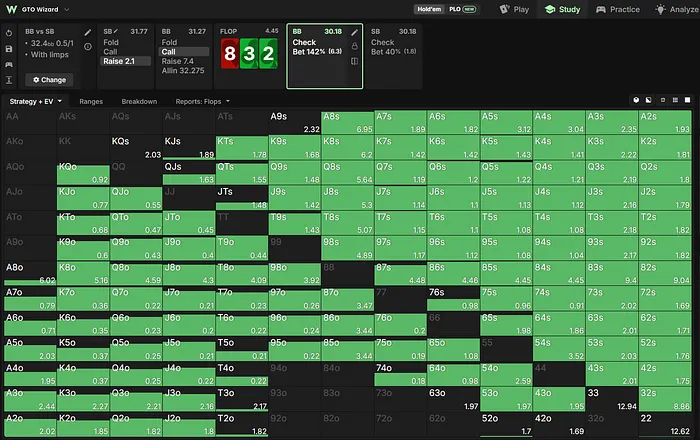Click the 42o hand cell
The image size is (700, 440).
coord(559,424)
